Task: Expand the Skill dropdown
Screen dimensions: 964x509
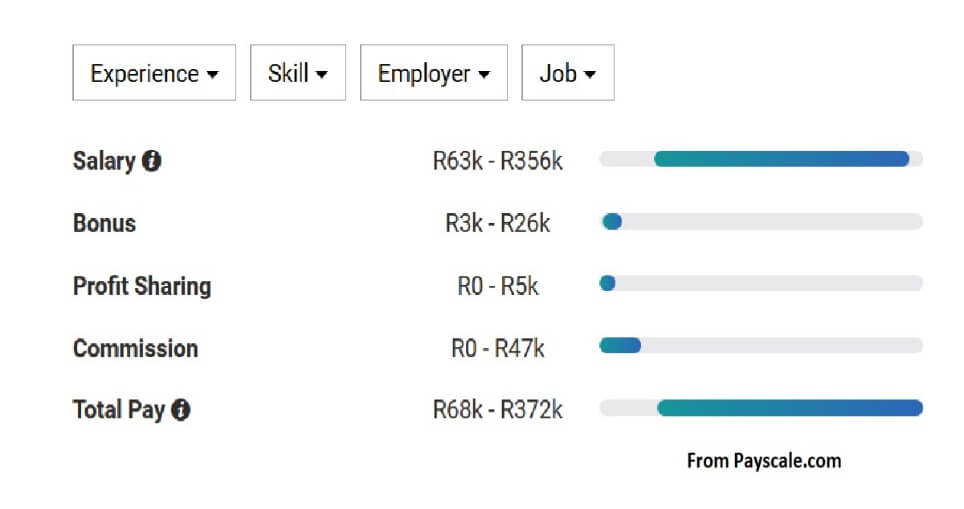Action: pyautogui.click(x=298, y=73)
